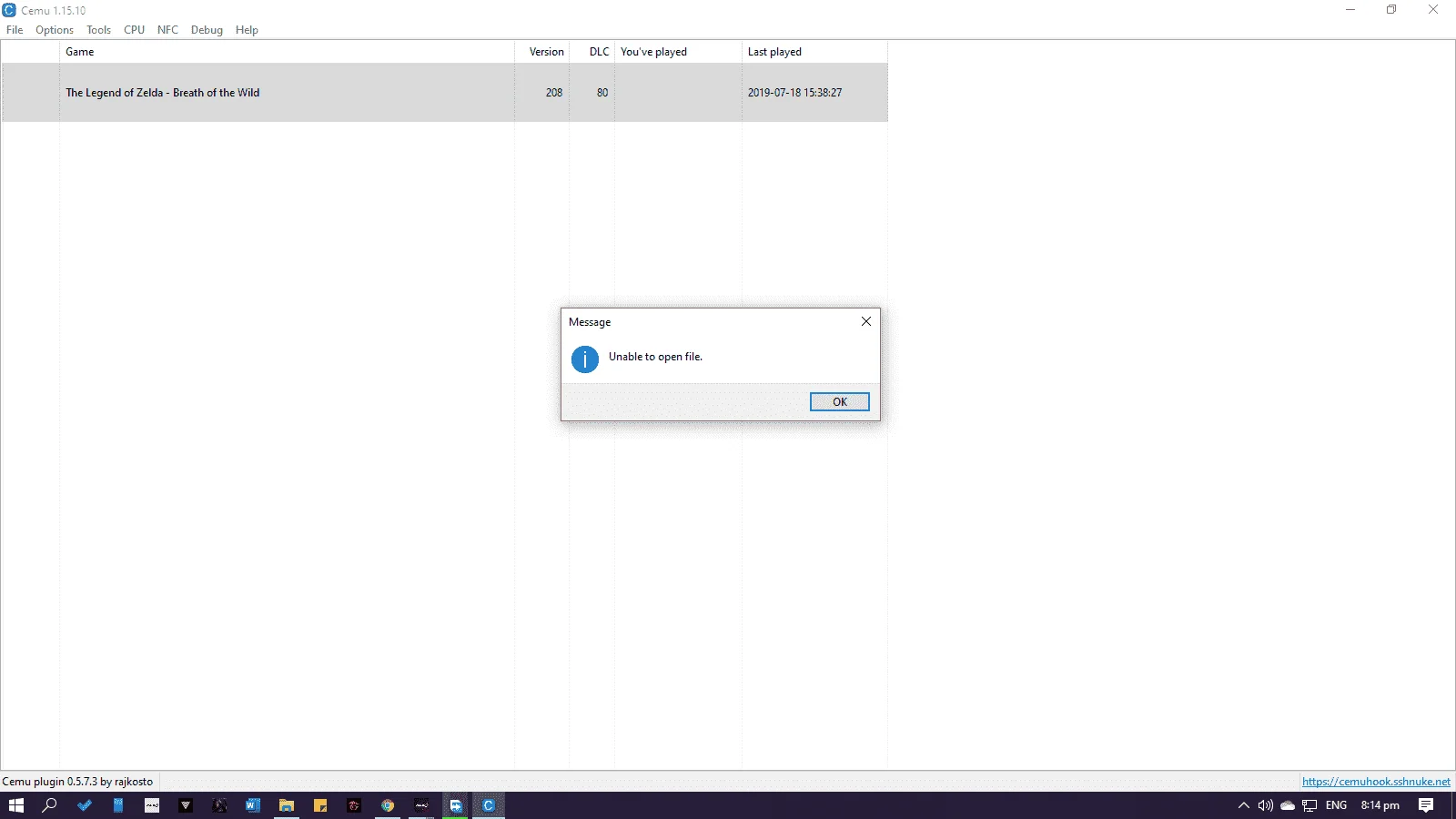Screen dimensions: 1456x819
Task: Open the Options menu
Action: pyautogui.click(x=55, y=30)
